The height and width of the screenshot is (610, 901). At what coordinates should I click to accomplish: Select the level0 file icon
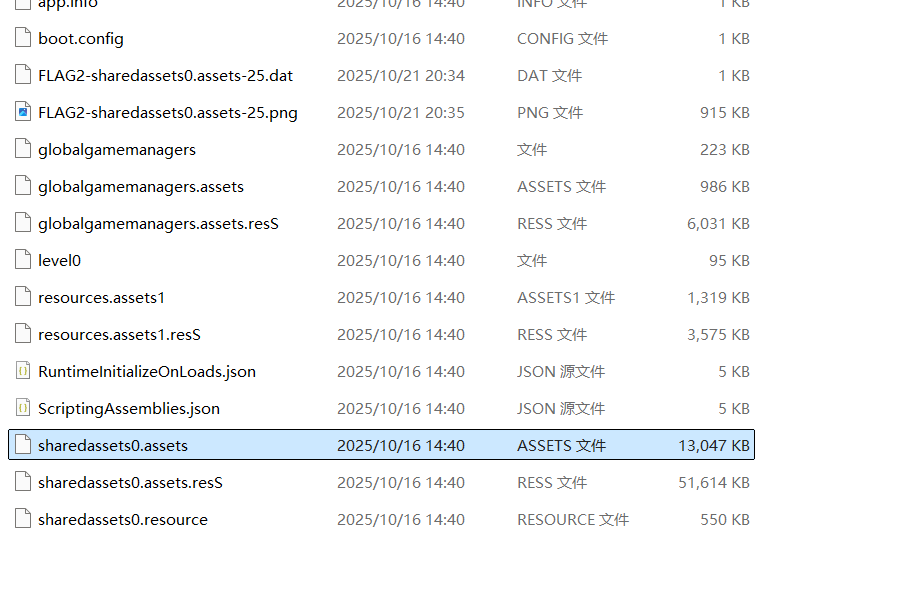pos(23,260)
